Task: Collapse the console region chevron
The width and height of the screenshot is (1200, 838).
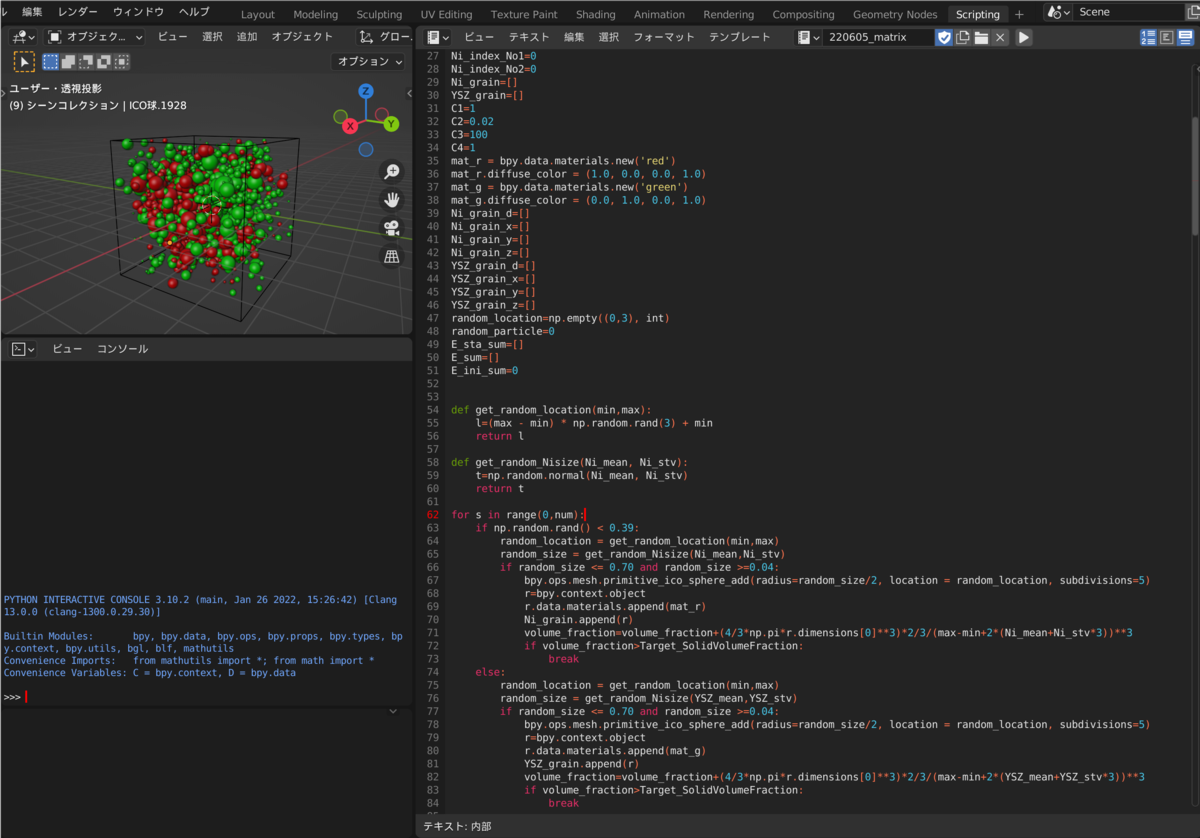Action: pyautogui.click(x=393, y=711)
